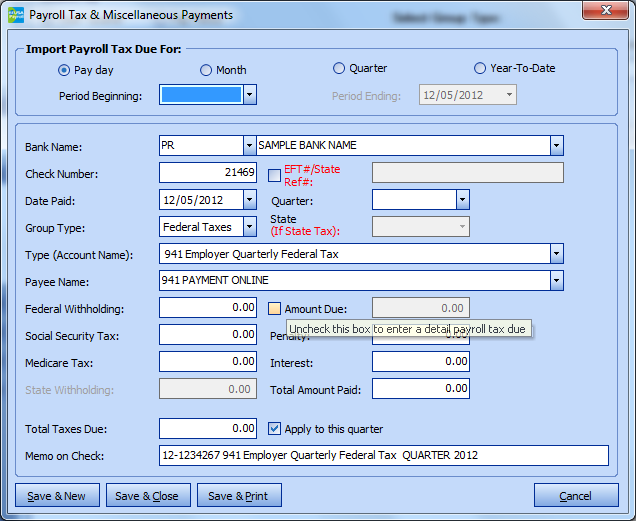Select Year-To-Date radio option
The height and width of the screenshot is (521, 636).
coord(480,69)
